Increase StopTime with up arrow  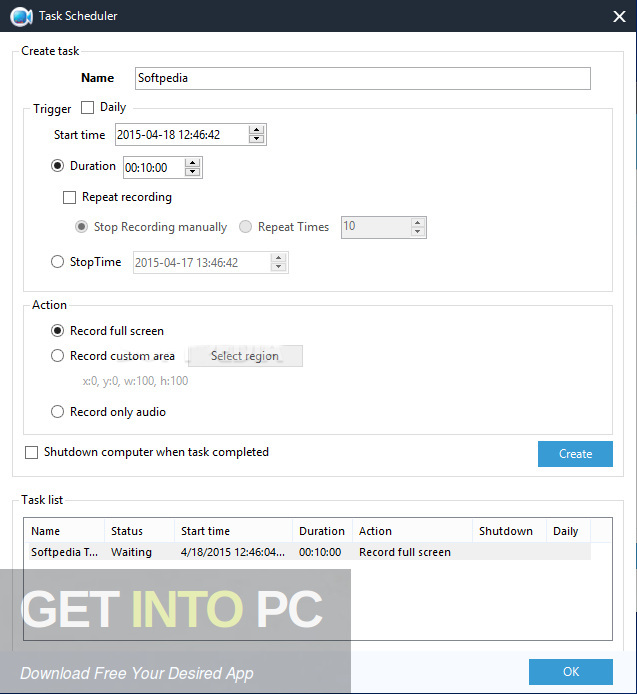(x=278, y=258)
